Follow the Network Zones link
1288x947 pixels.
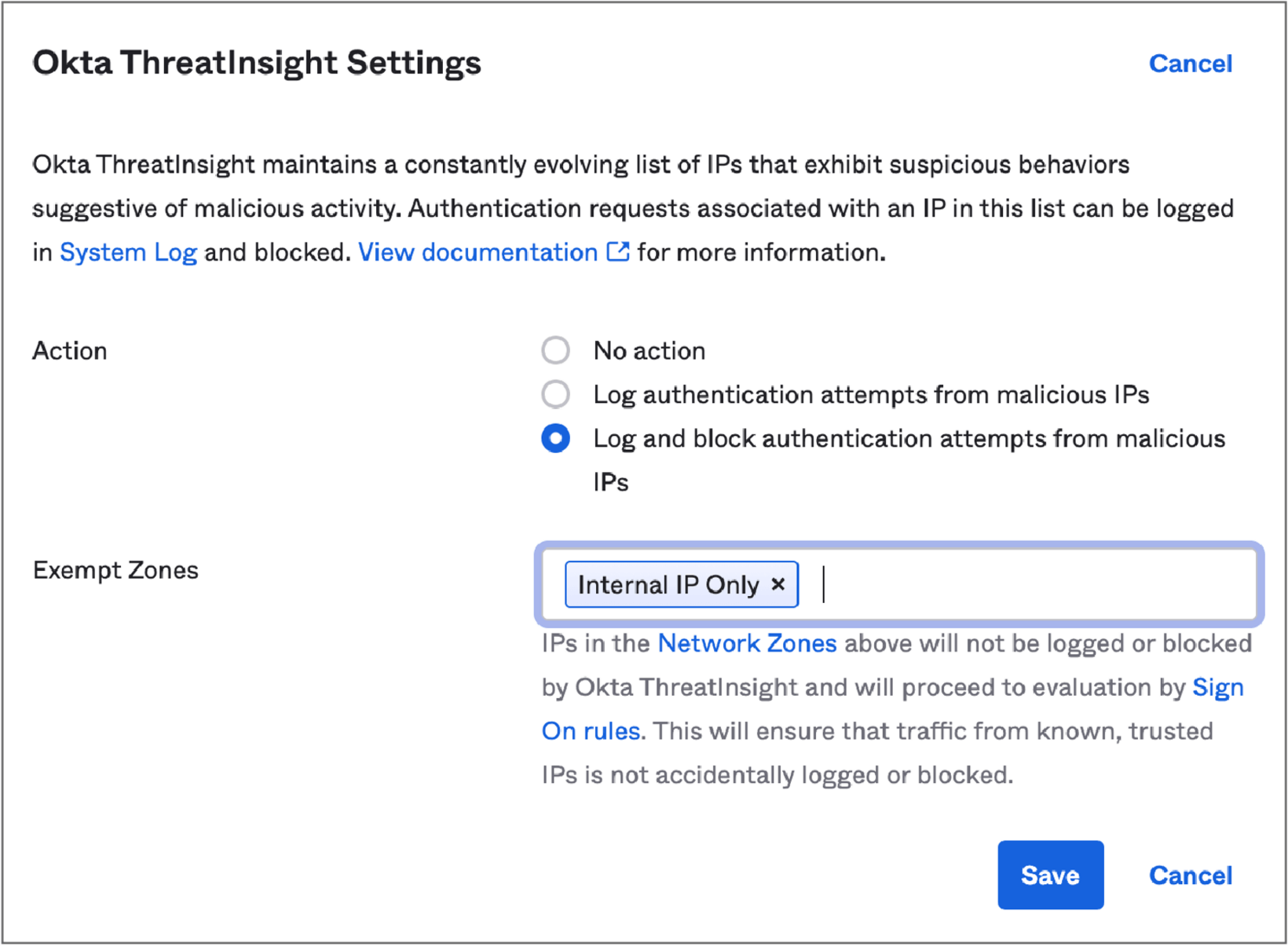click(747, 644)
